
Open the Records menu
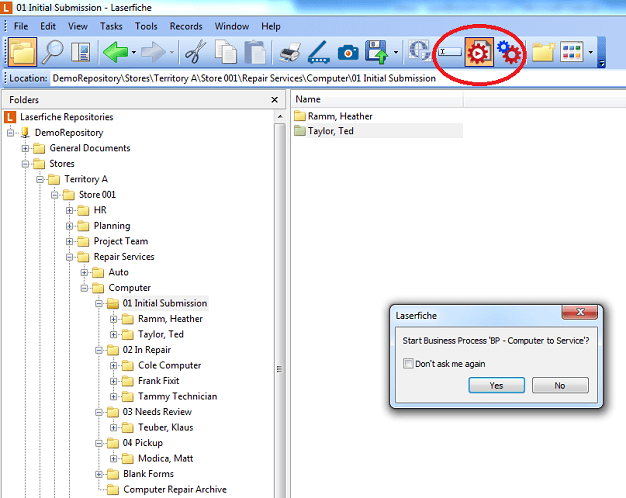pyautogui.click(x=186, y=26)
